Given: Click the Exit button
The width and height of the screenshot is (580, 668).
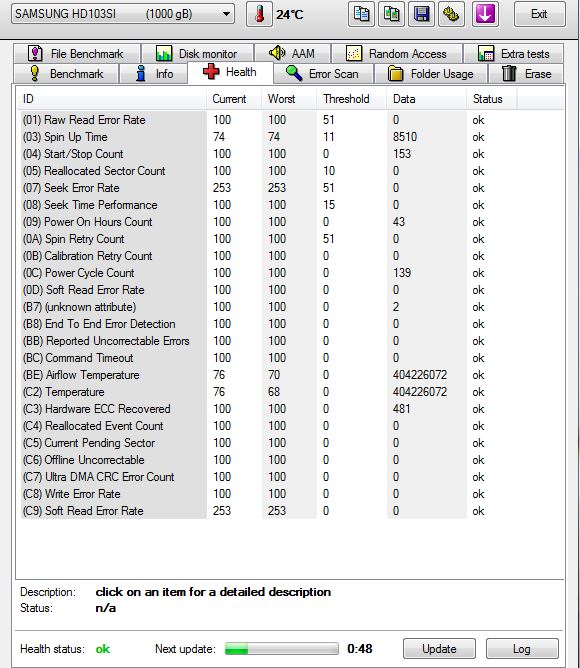Looking at the screenshot, I should 539,14.
